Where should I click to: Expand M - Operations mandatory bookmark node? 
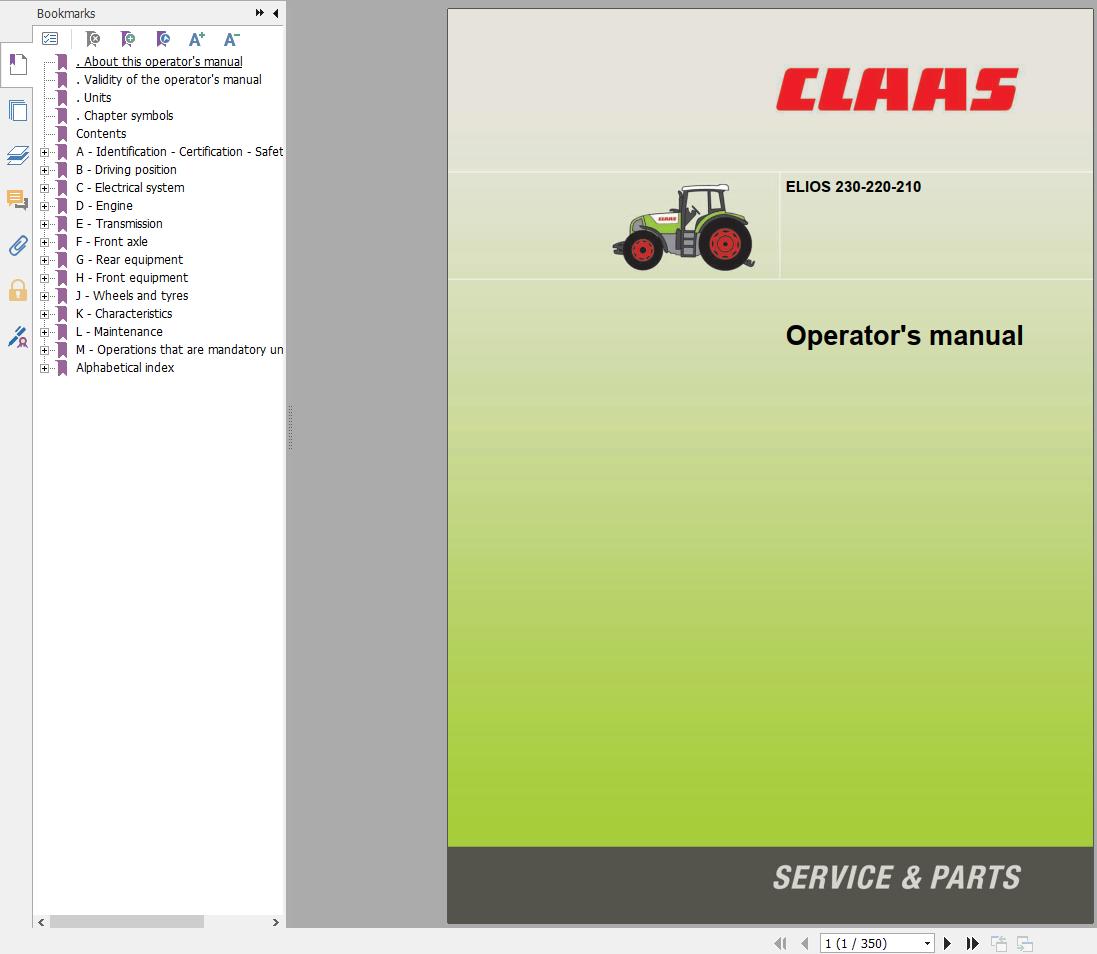click(45, 350)
